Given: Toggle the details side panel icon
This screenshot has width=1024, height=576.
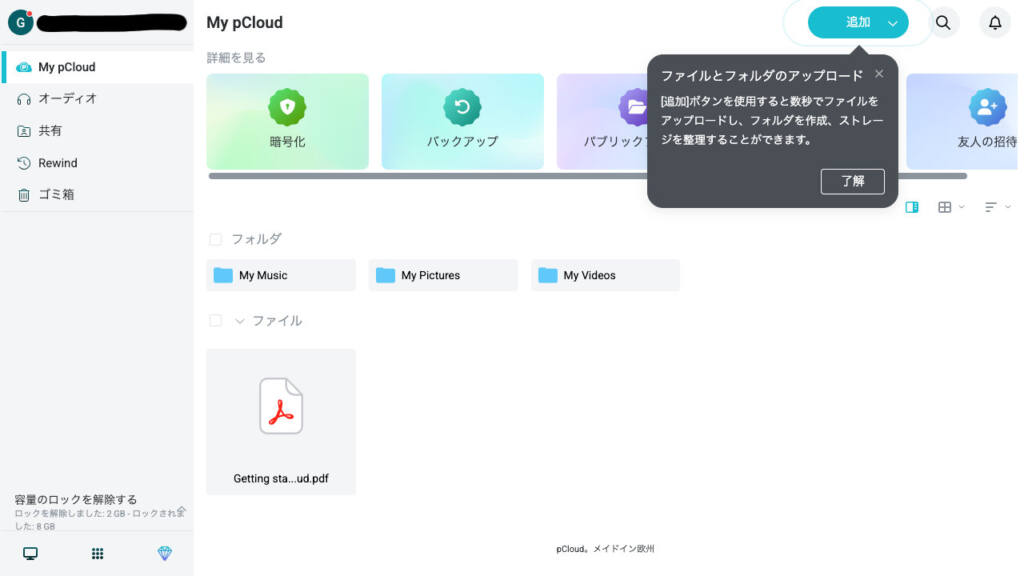Looking at the screenshot, I should click(x=912, y=207).
